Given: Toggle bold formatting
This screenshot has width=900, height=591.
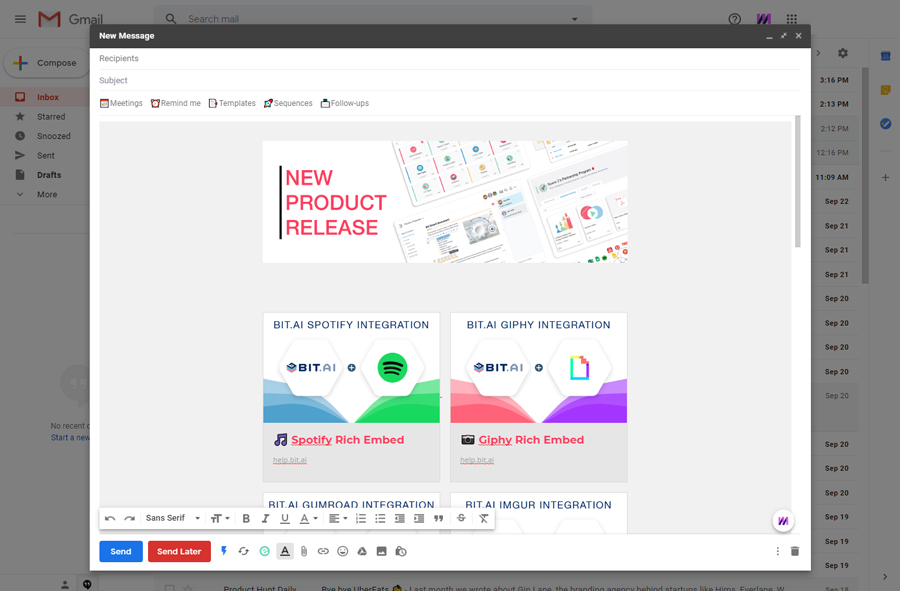Looking at the screenshot, I should click(x=245, y=519).
